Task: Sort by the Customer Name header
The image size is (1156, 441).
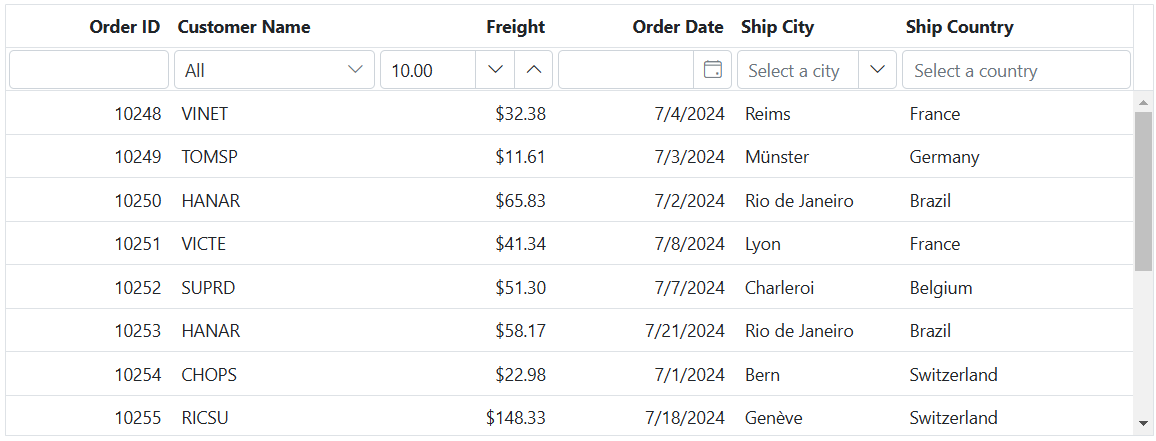Action: tap(244, 27)
